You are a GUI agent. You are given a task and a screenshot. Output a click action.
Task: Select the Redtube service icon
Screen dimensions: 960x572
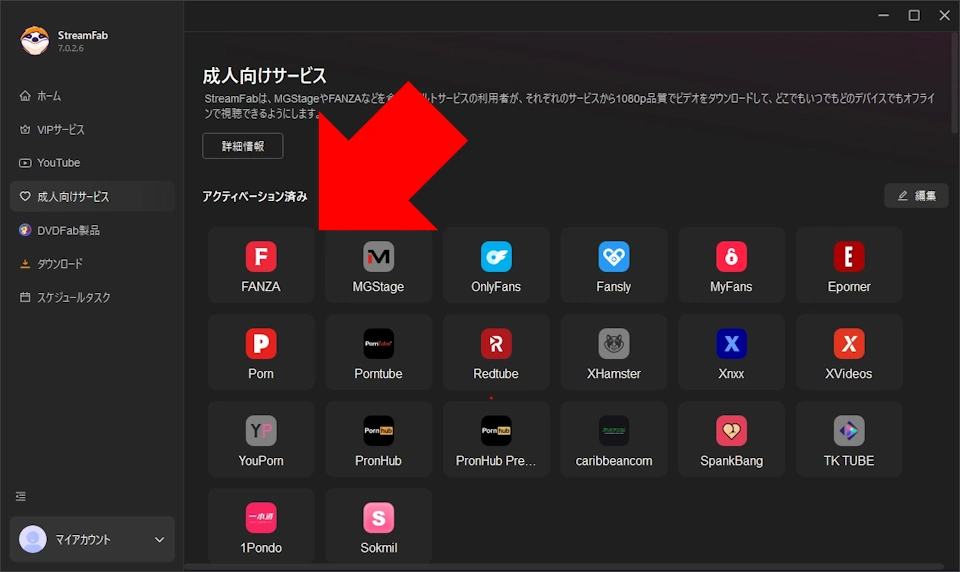point(496,344)
